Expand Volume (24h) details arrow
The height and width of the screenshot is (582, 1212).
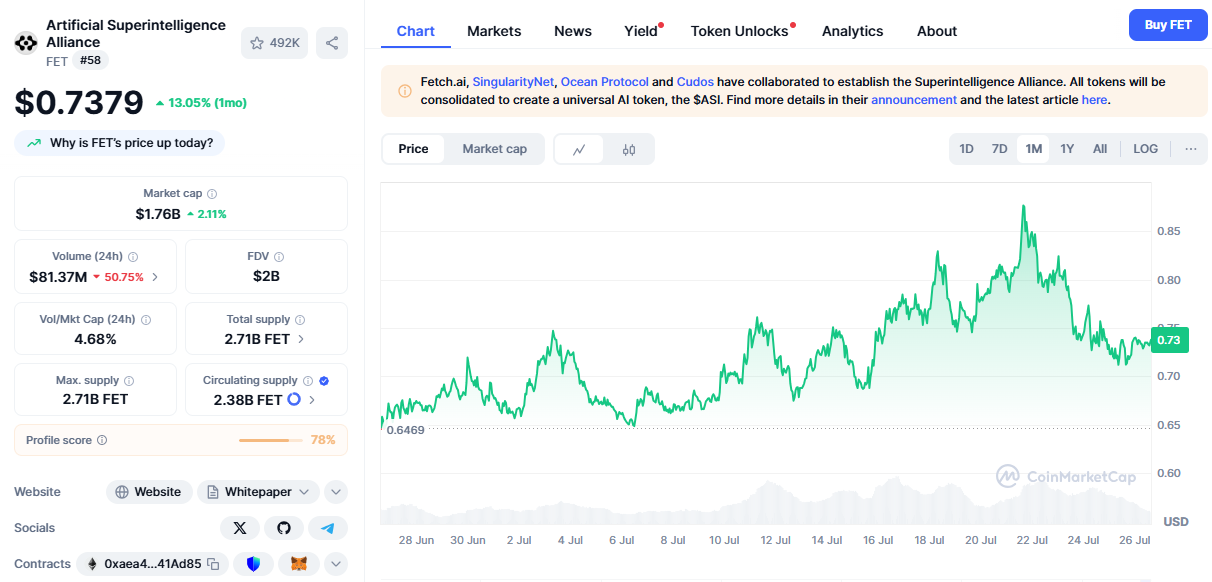pos(154,277)
